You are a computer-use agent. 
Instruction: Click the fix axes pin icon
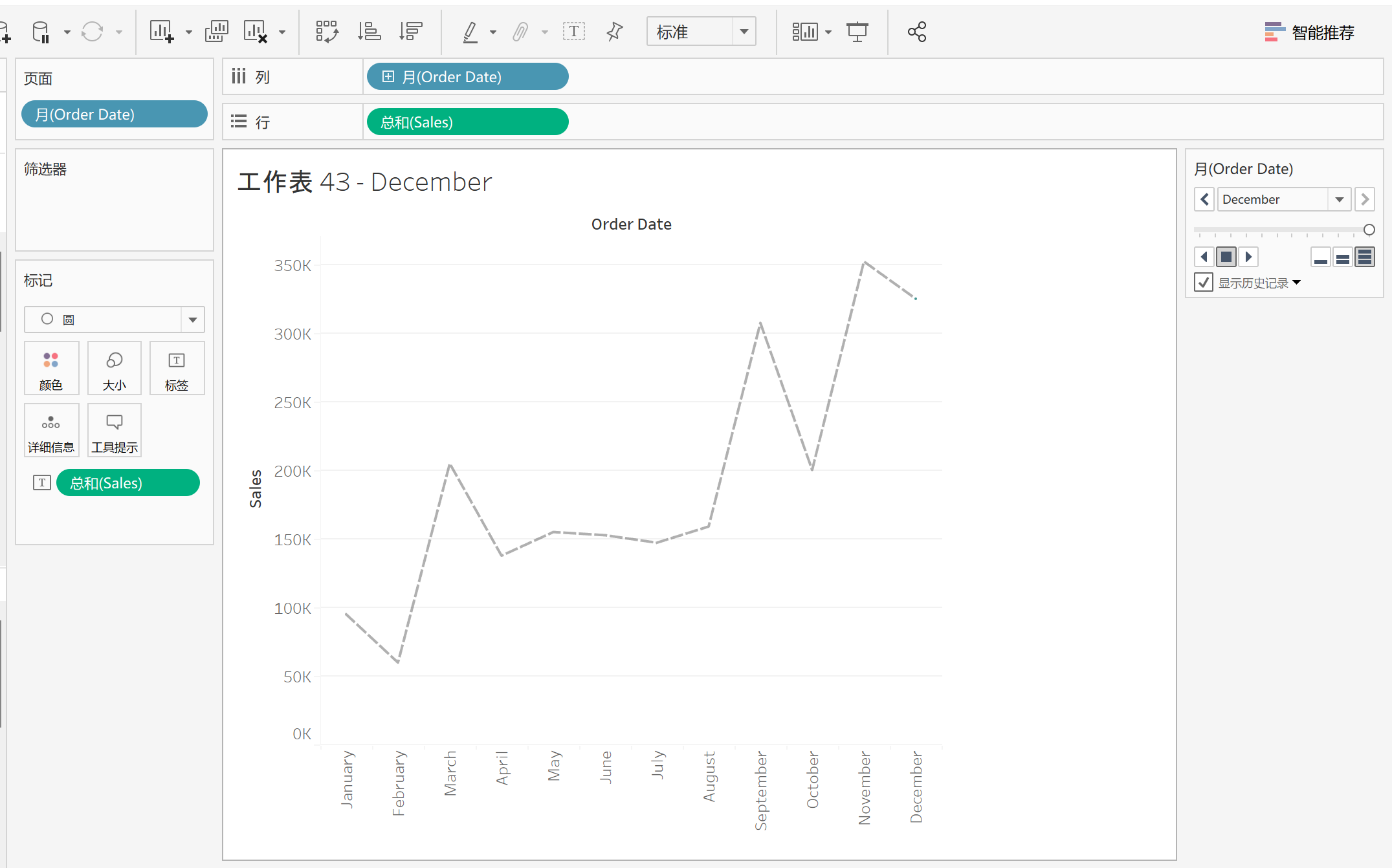615,32
